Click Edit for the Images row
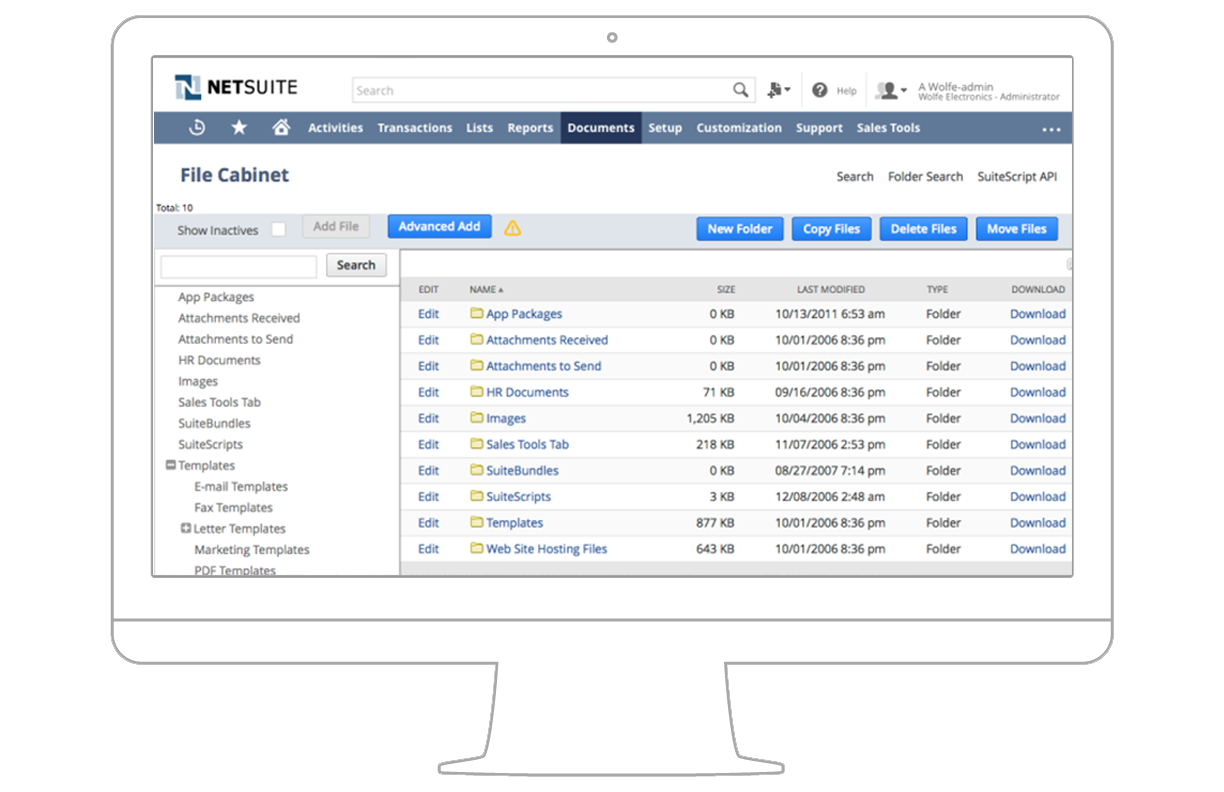Viewport: 1224px width, 792px height. tap(428, 418)
